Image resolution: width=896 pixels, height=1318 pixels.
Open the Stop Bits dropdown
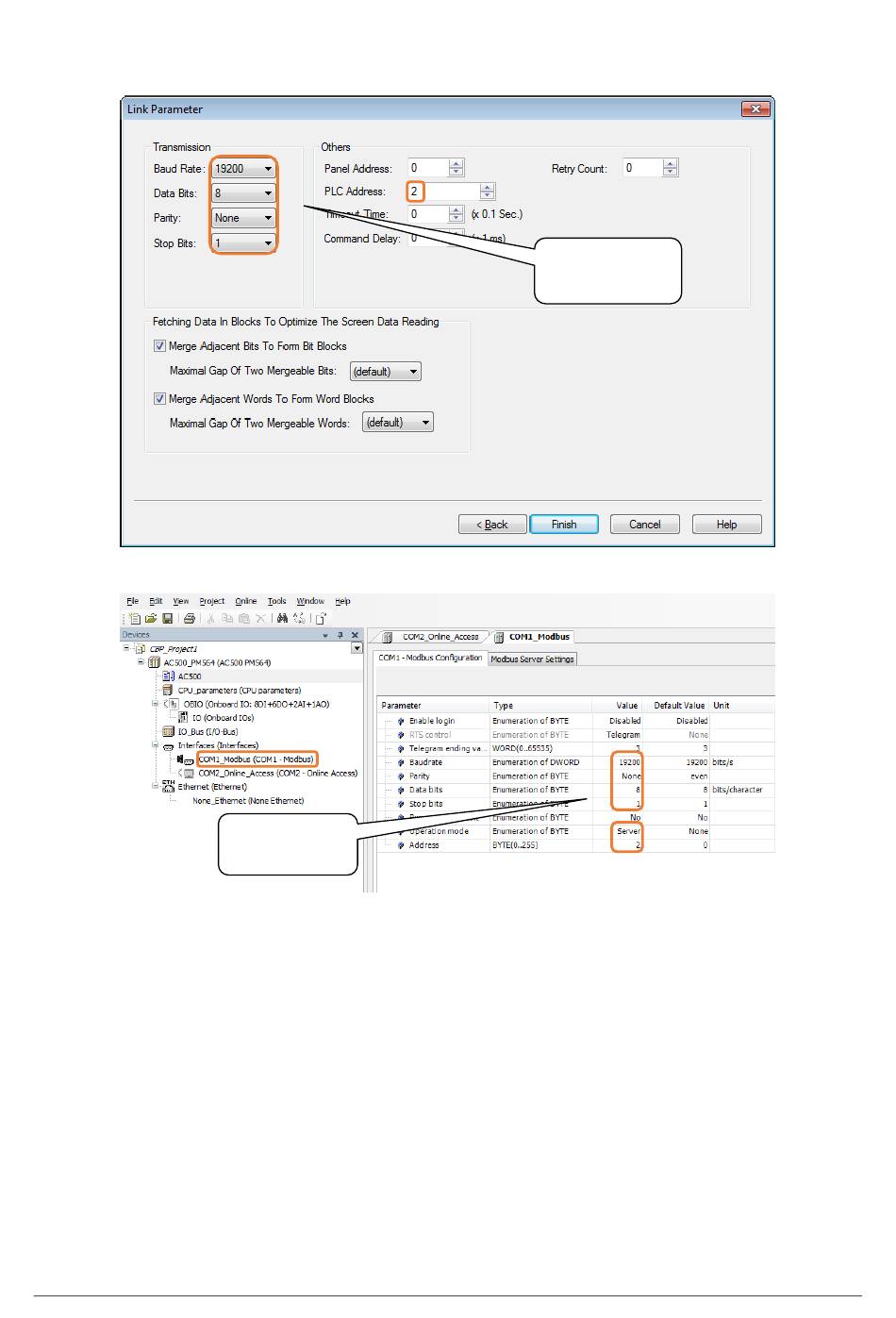(243, 243)
